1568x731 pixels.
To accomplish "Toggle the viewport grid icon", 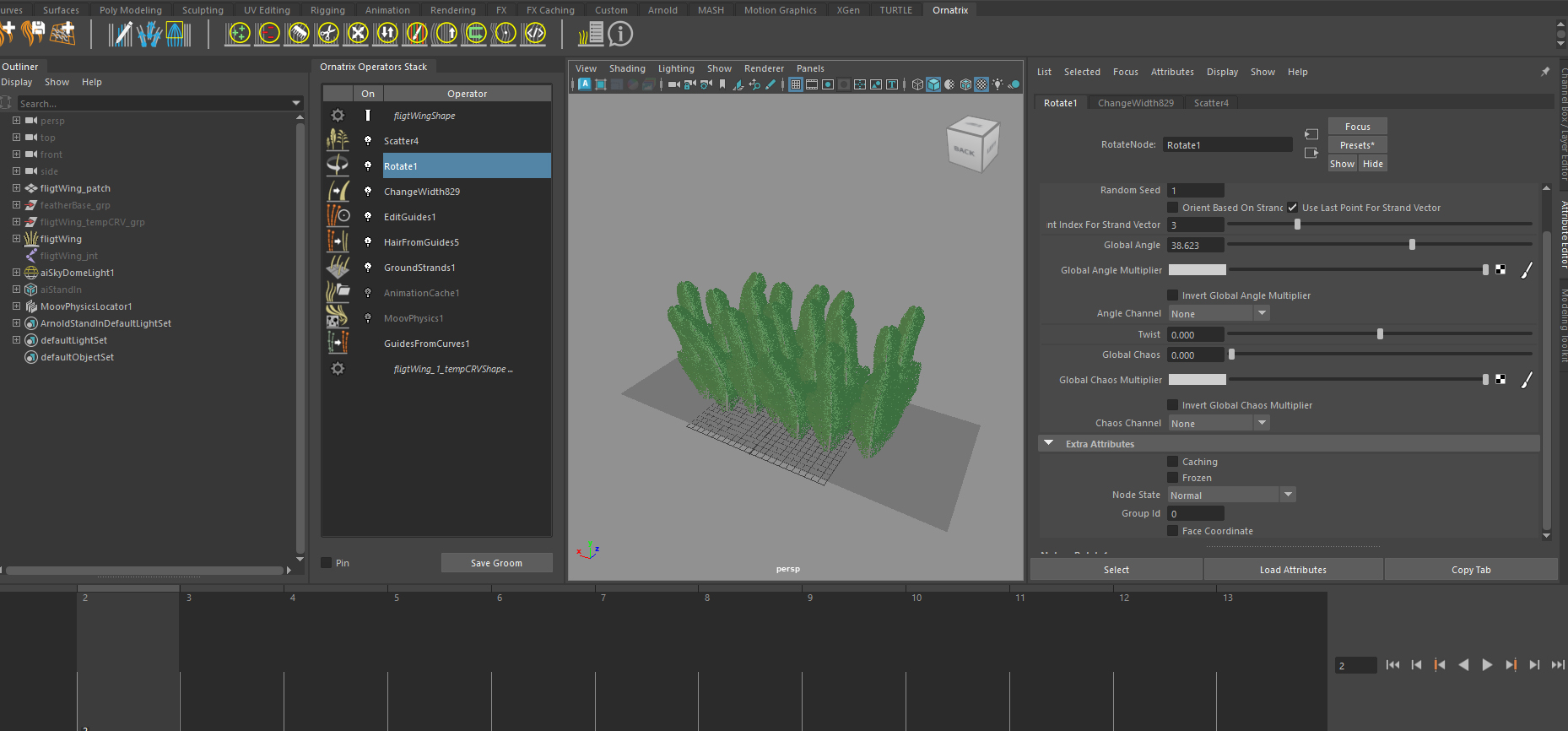I will pos(795,84).
